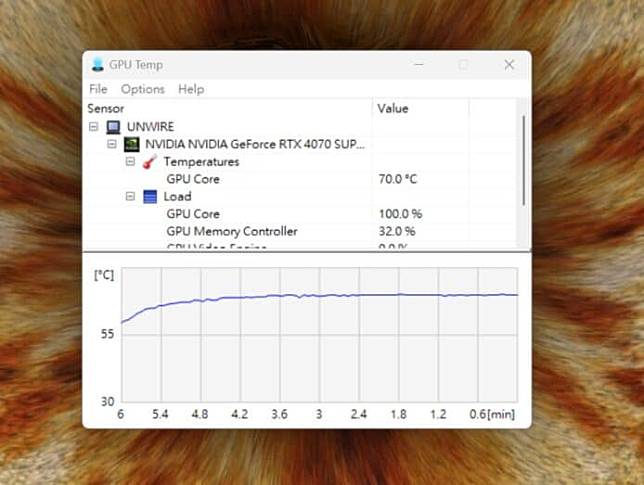Click the blue Load bars icon

[x=150, y=197]
